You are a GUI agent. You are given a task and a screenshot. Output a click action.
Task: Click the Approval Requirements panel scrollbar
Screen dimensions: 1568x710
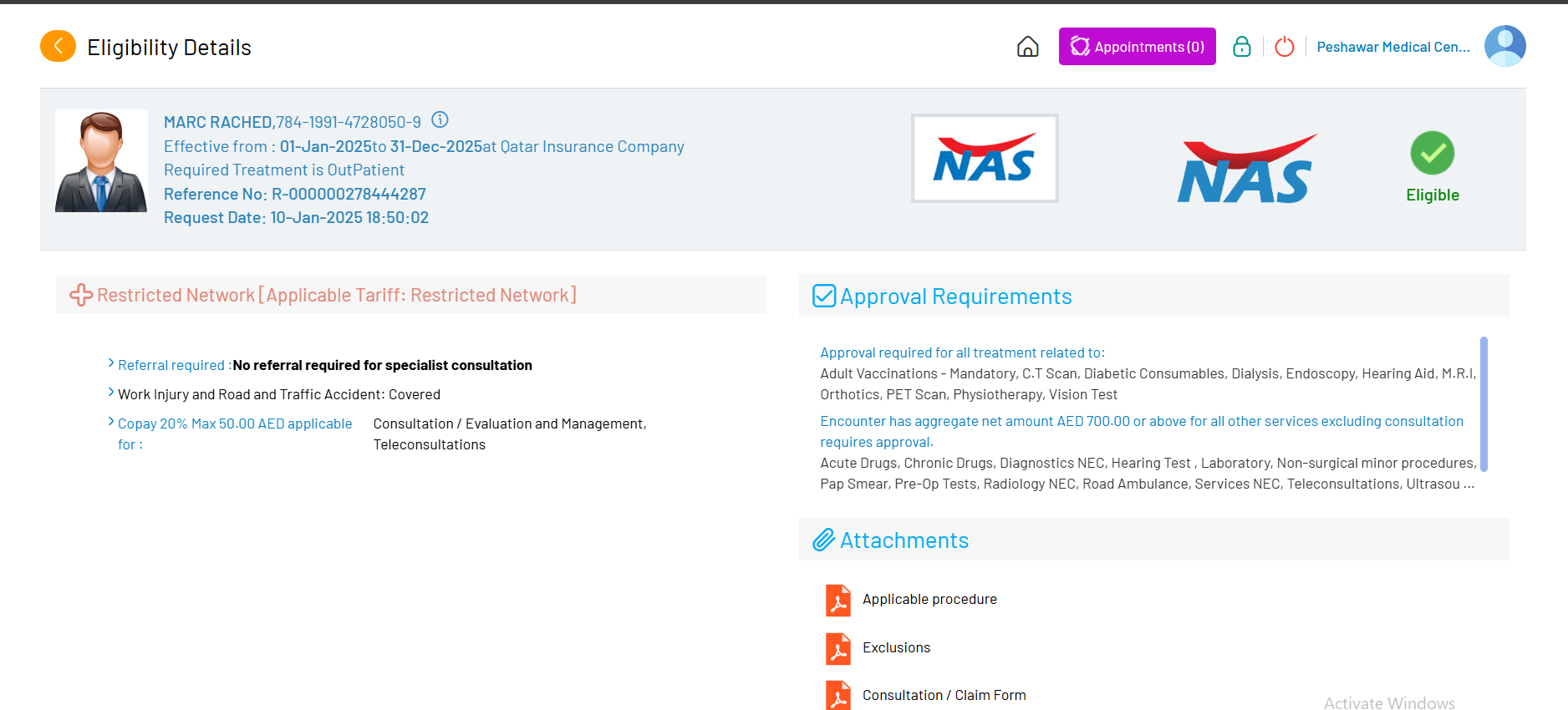[1484, 404]
